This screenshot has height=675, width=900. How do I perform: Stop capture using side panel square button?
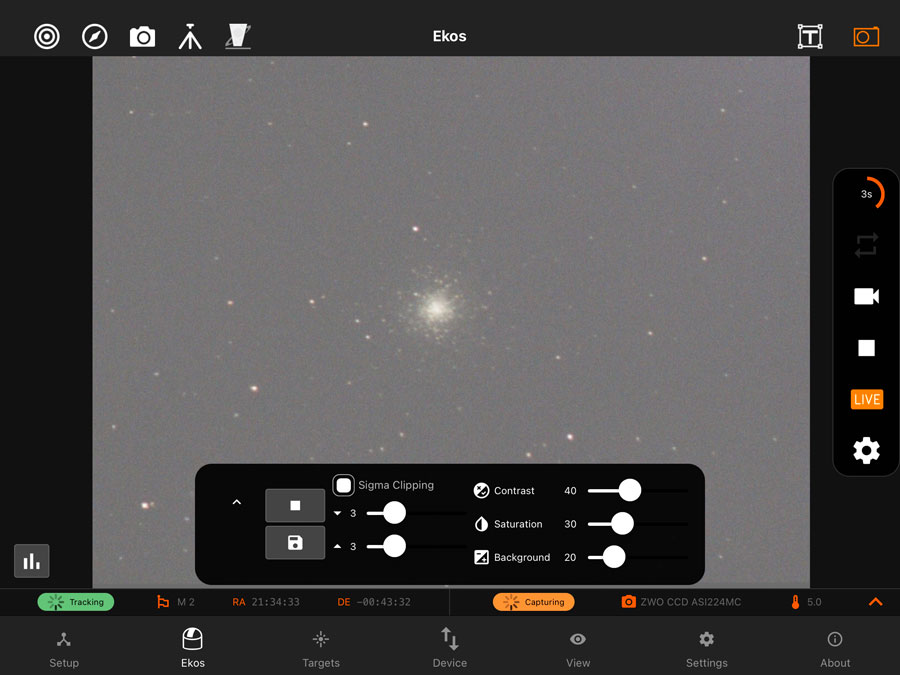tap(866, 348)
